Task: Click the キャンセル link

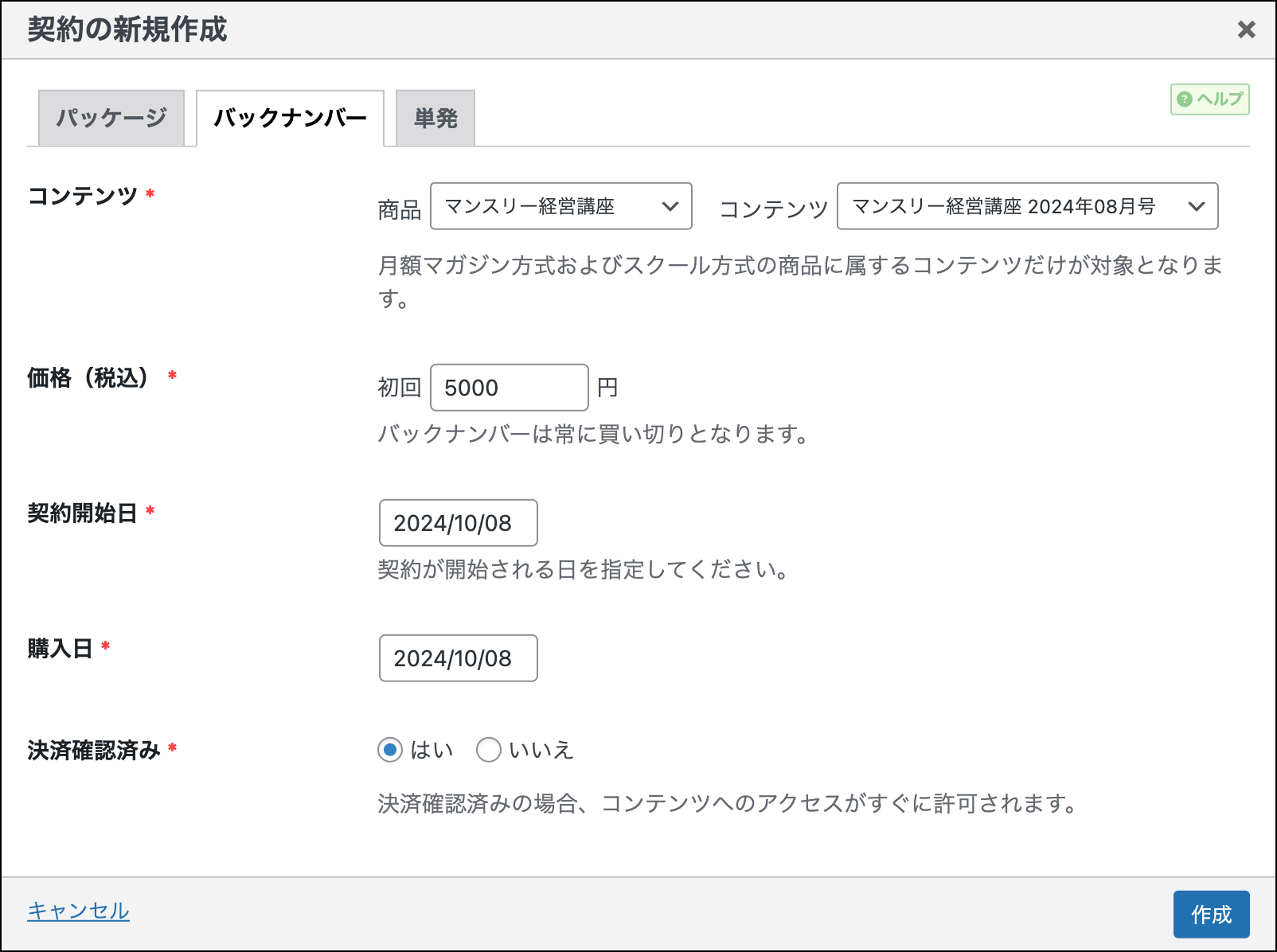Action: [x=78, y=911]
